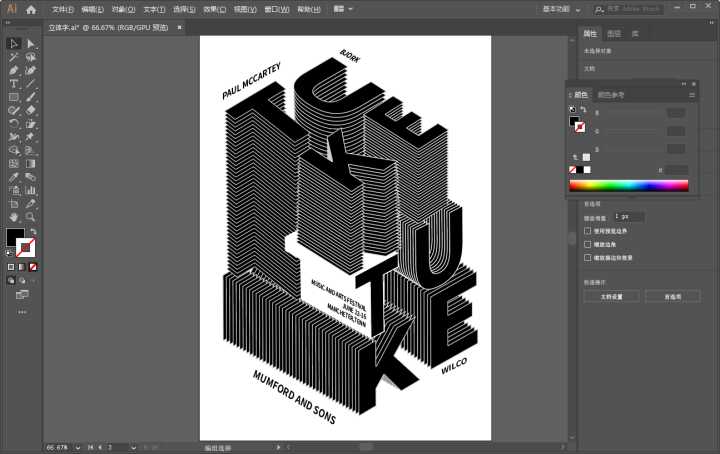Select the Slice tool

coord(31,203)
